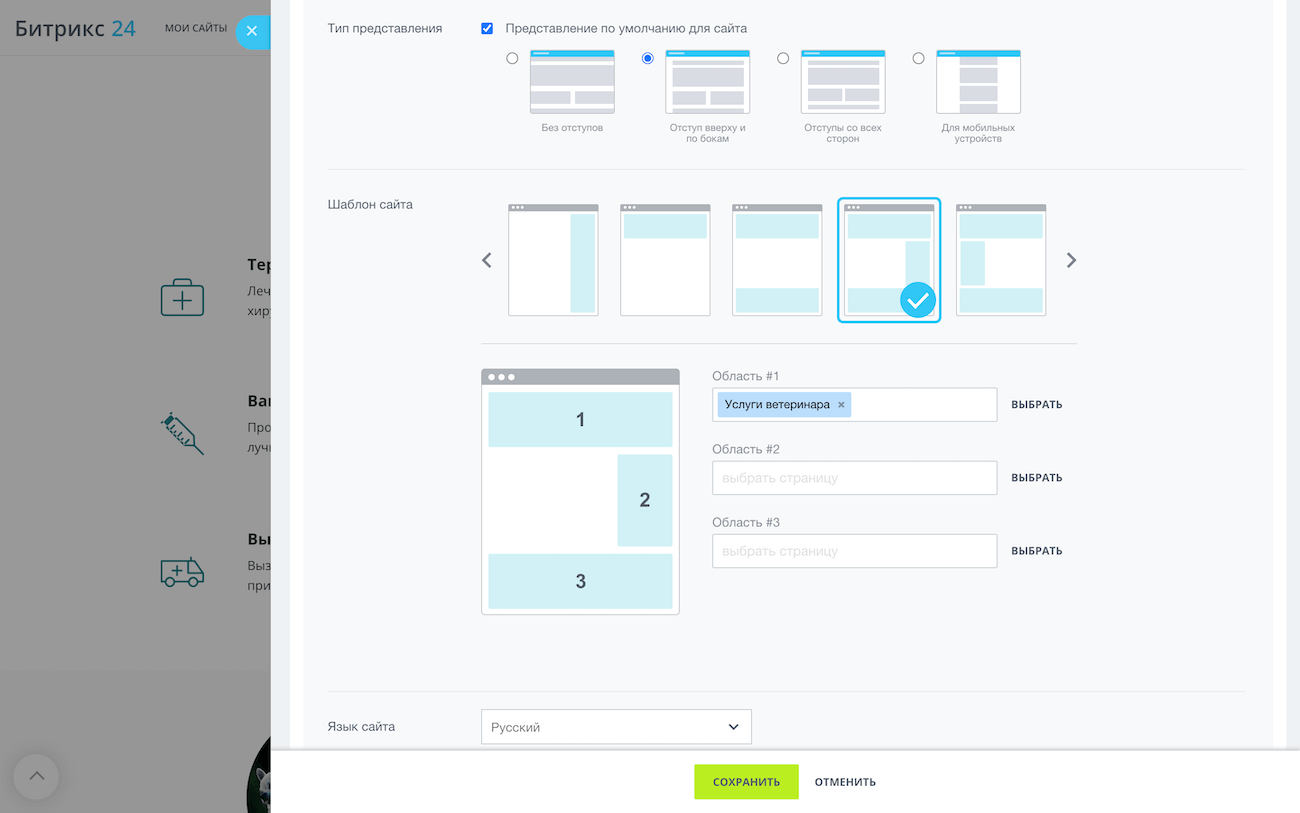
Task: Choose 'Для мобильных устройств' radio option
Action: click(x=918, y=58)
